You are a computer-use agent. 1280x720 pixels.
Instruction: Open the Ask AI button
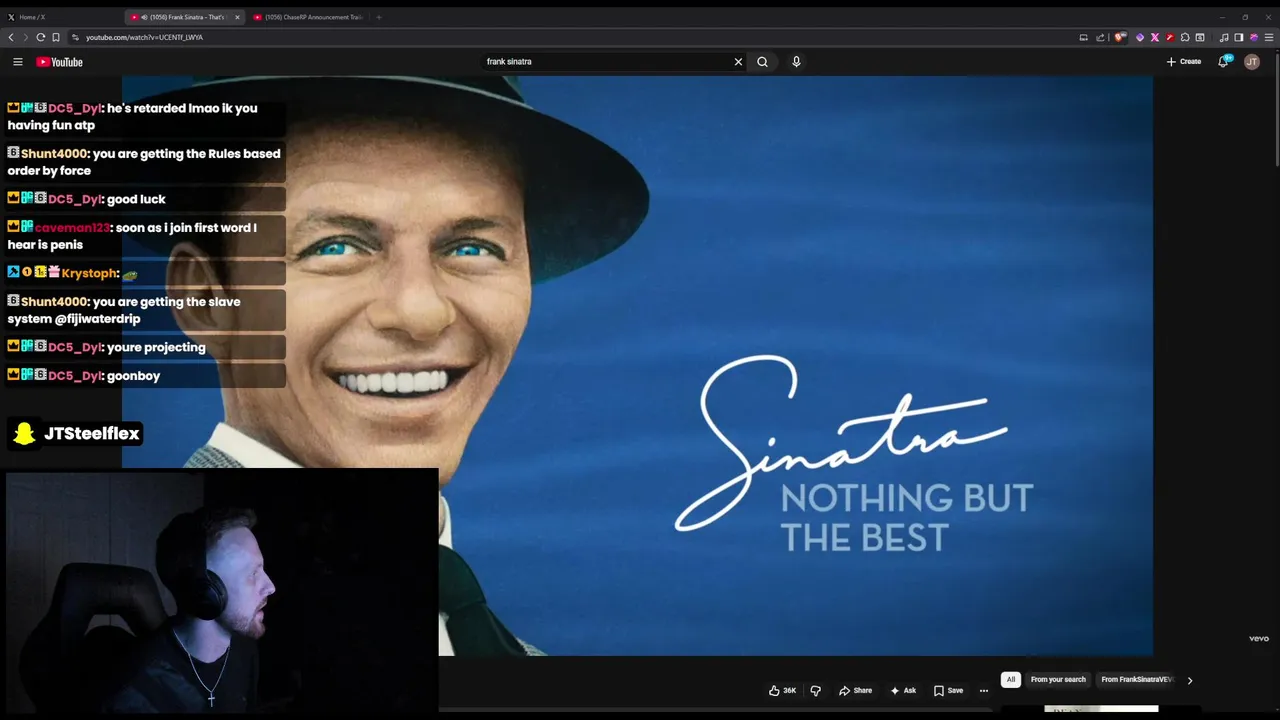click(x=903, y=690)
